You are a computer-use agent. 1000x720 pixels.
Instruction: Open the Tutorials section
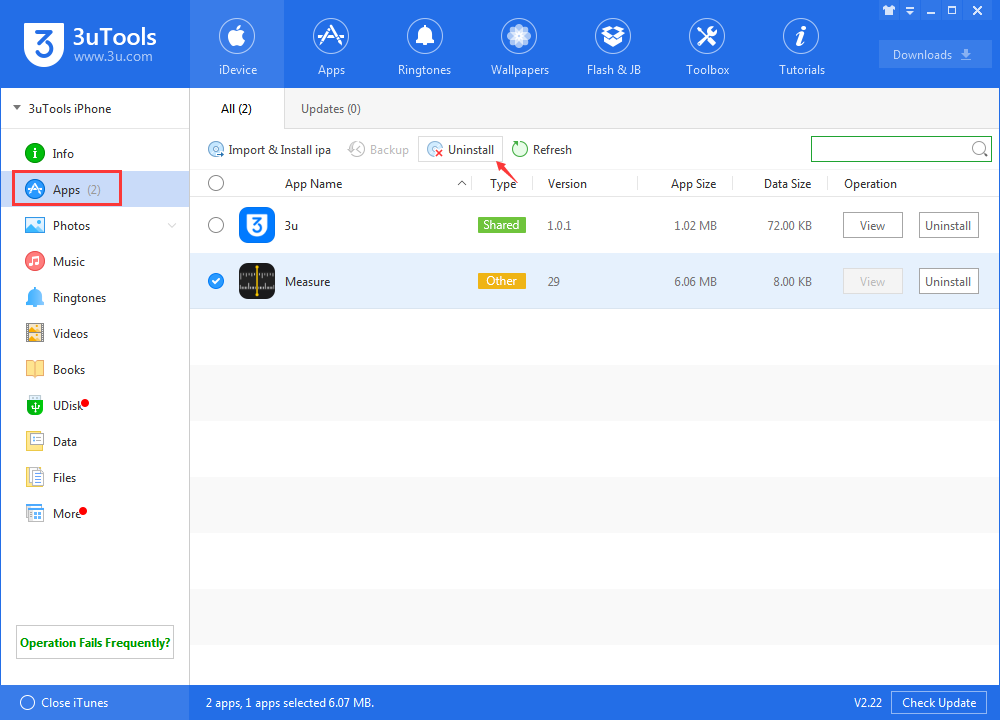(801, 45)
